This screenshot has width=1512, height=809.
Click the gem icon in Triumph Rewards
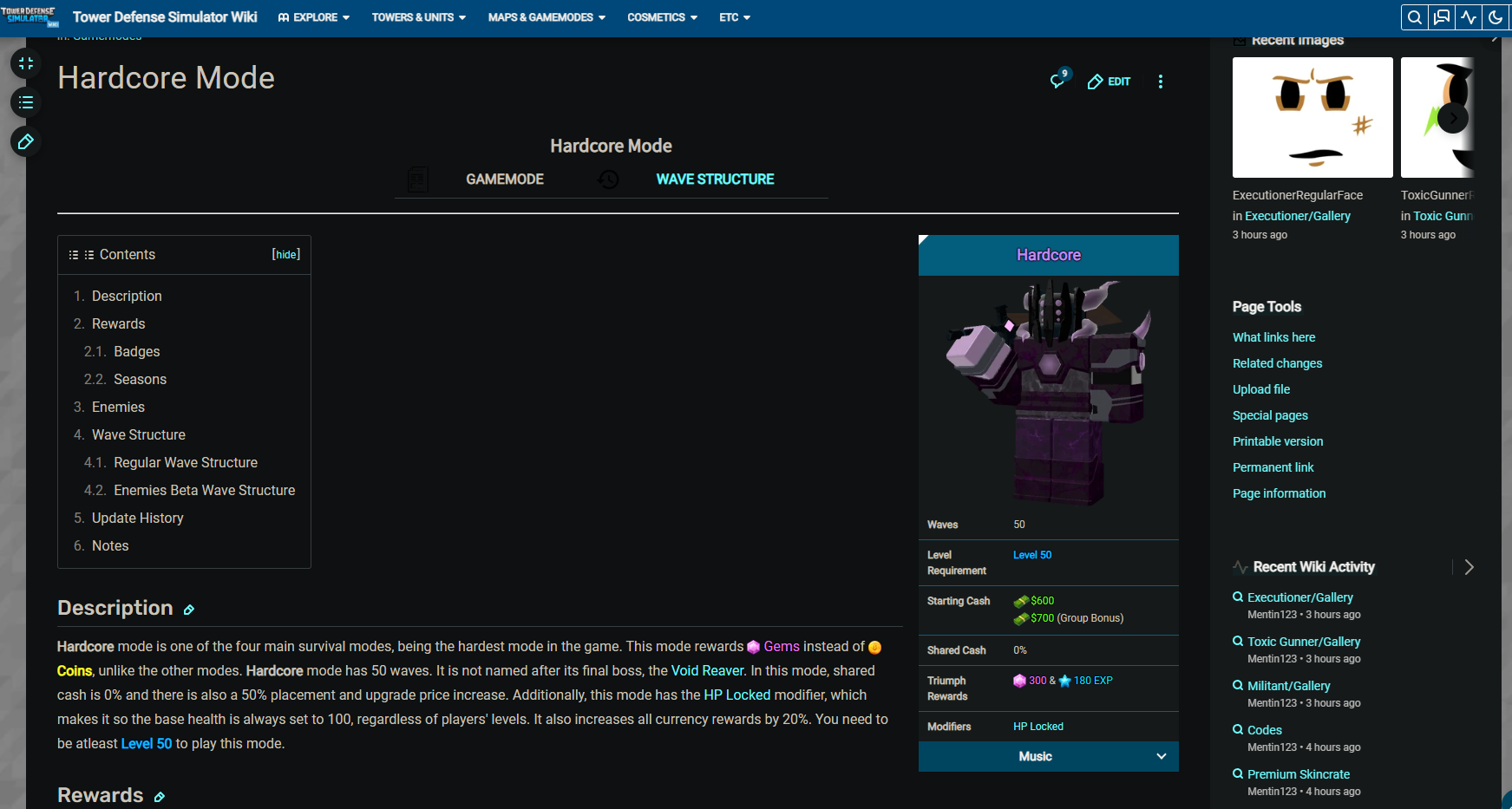point(1020,681)
